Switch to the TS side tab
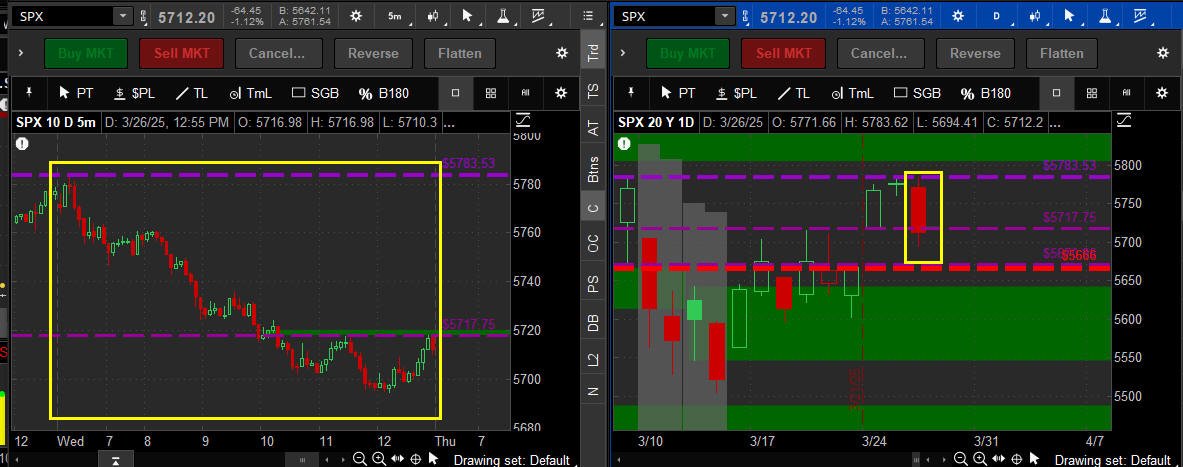 (x=593, y=91)
